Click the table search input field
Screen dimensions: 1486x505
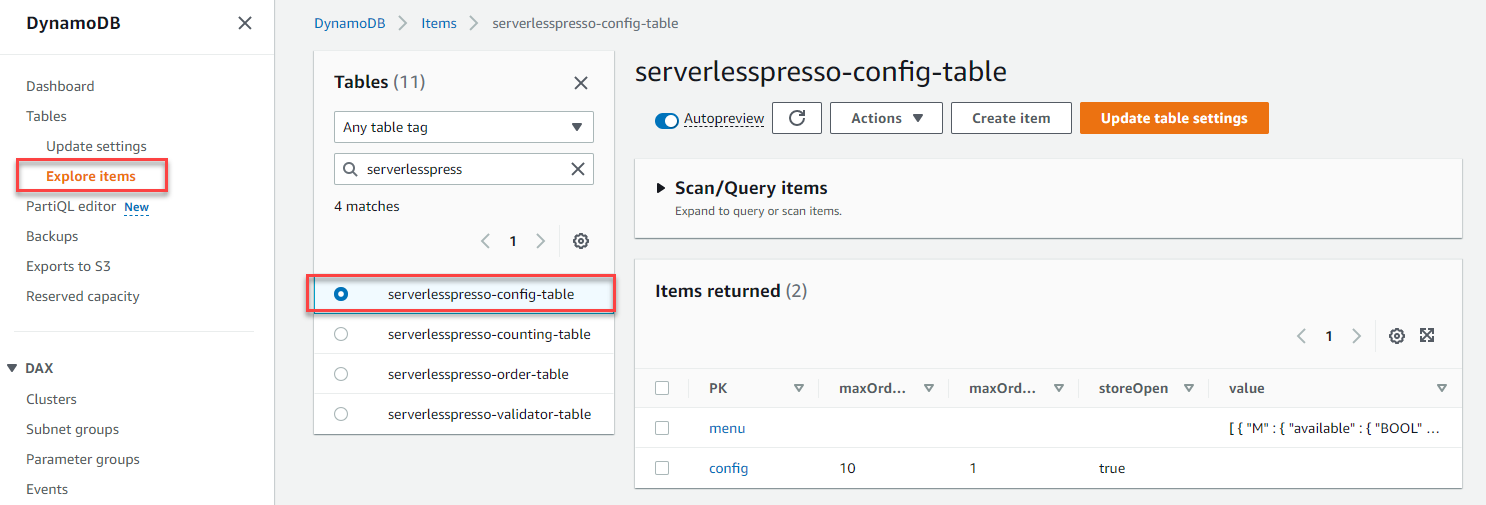pos(464,169)
